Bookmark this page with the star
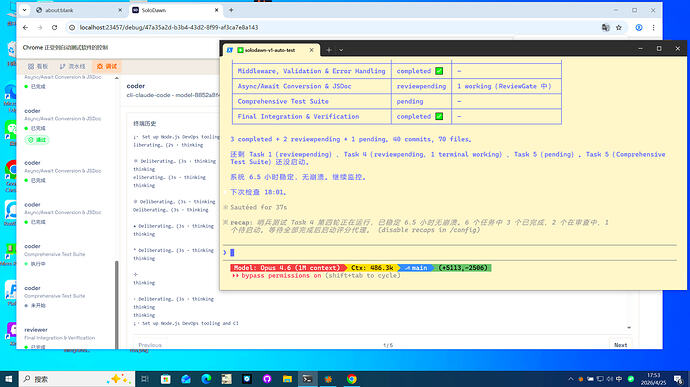690x387 pixels. point(619,27)
